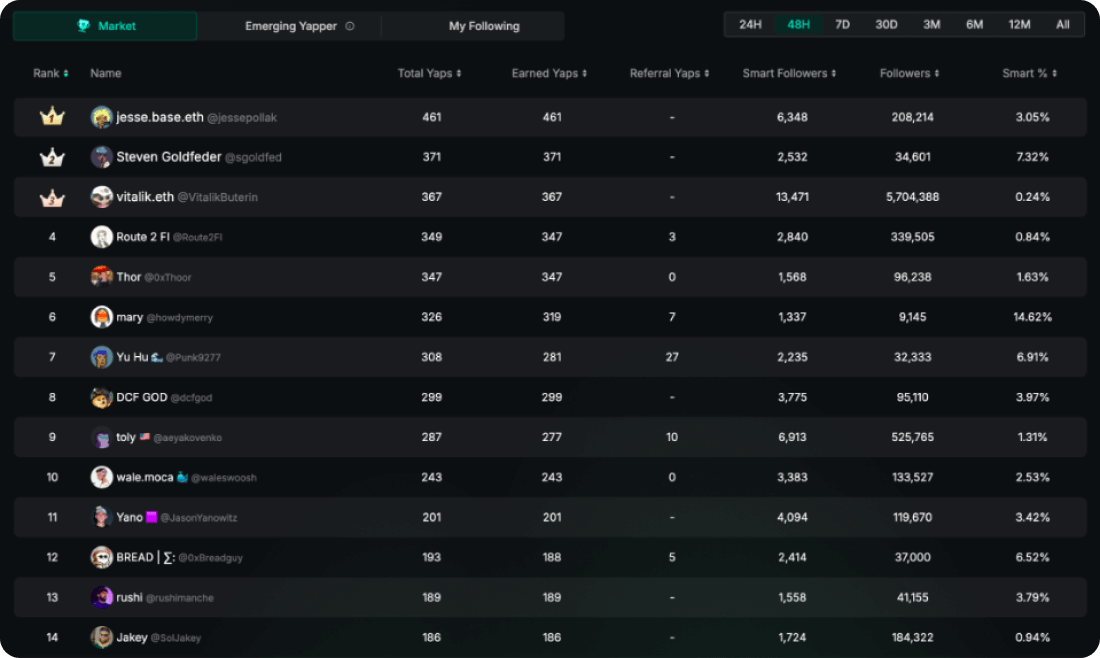1100x658 pixels.
Task: Select the 24H time range
Action: [750, 25]
